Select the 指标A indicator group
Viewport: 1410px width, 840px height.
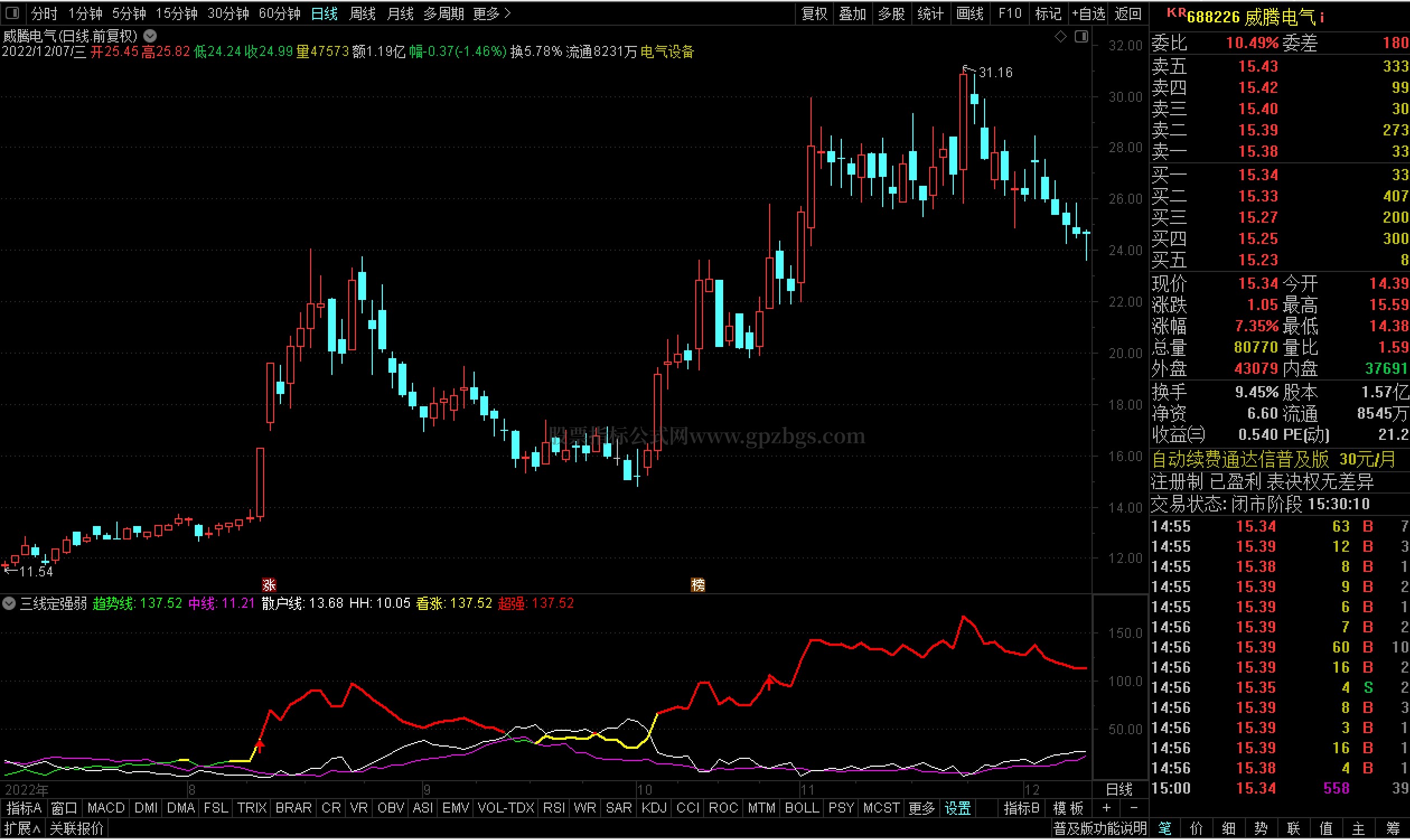pyautogui.click(x=24, y=808)
